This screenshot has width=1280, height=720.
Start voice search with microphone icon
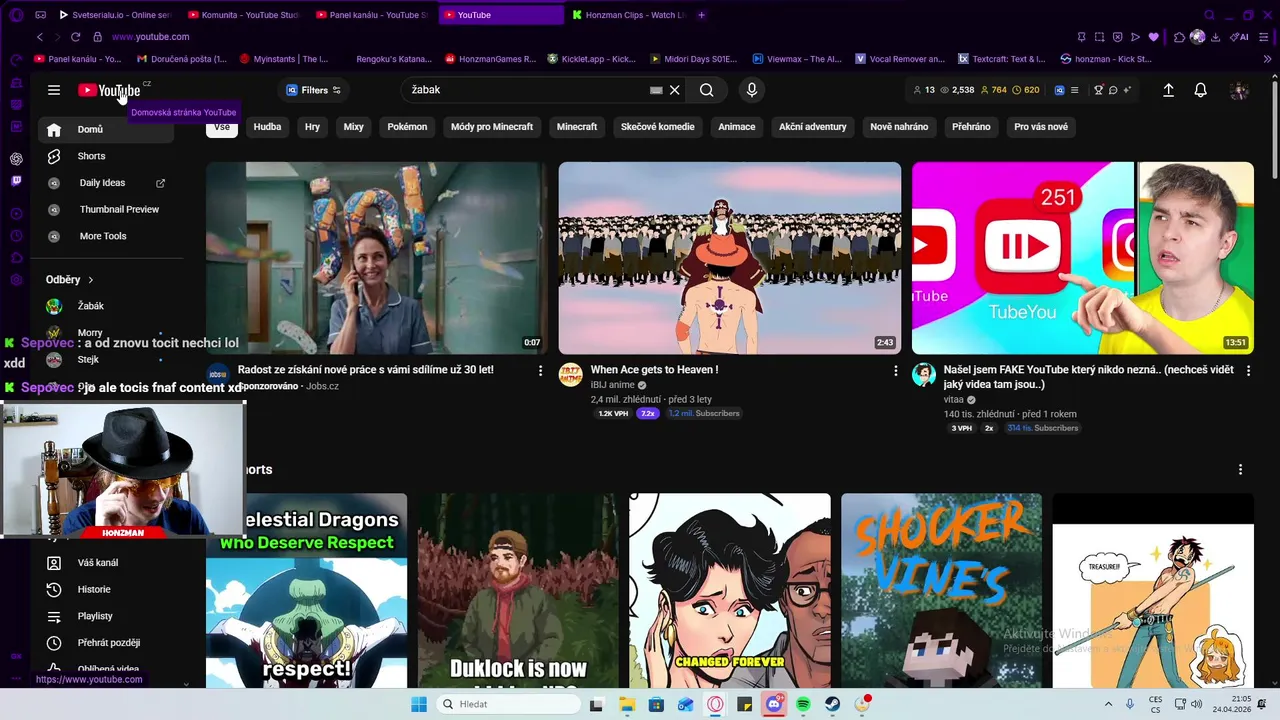(752, 90)
